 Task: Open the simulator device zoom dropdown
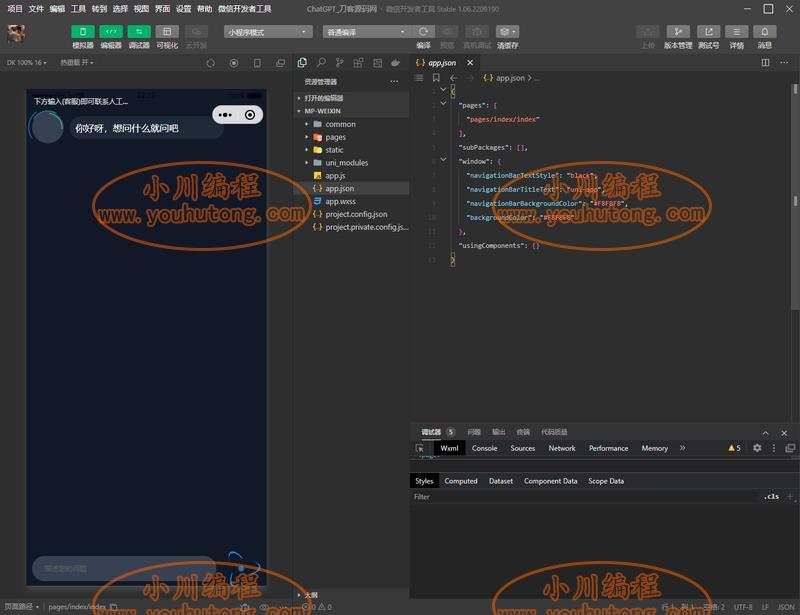click(x=27, y=63)
